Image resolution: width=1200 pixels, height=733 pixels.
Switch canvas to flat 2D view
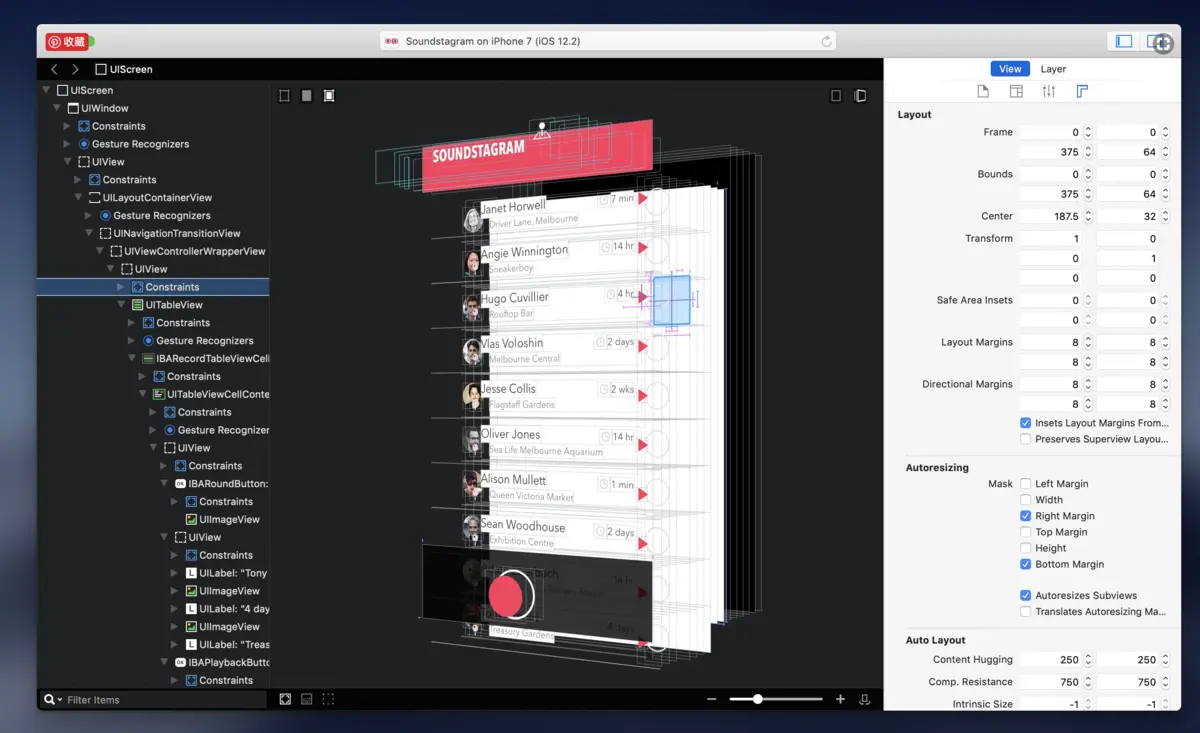836,96
